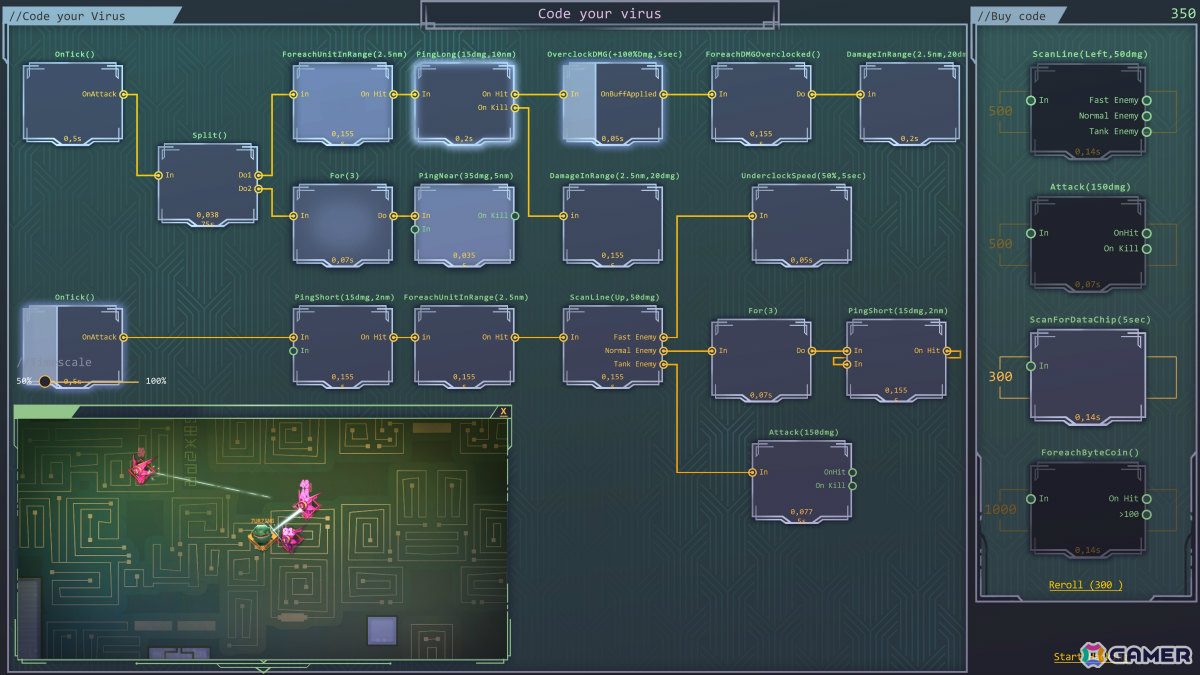Click the Do2 output port on Split()
This screenshot has width=1200, height=675.
point(258,188)
